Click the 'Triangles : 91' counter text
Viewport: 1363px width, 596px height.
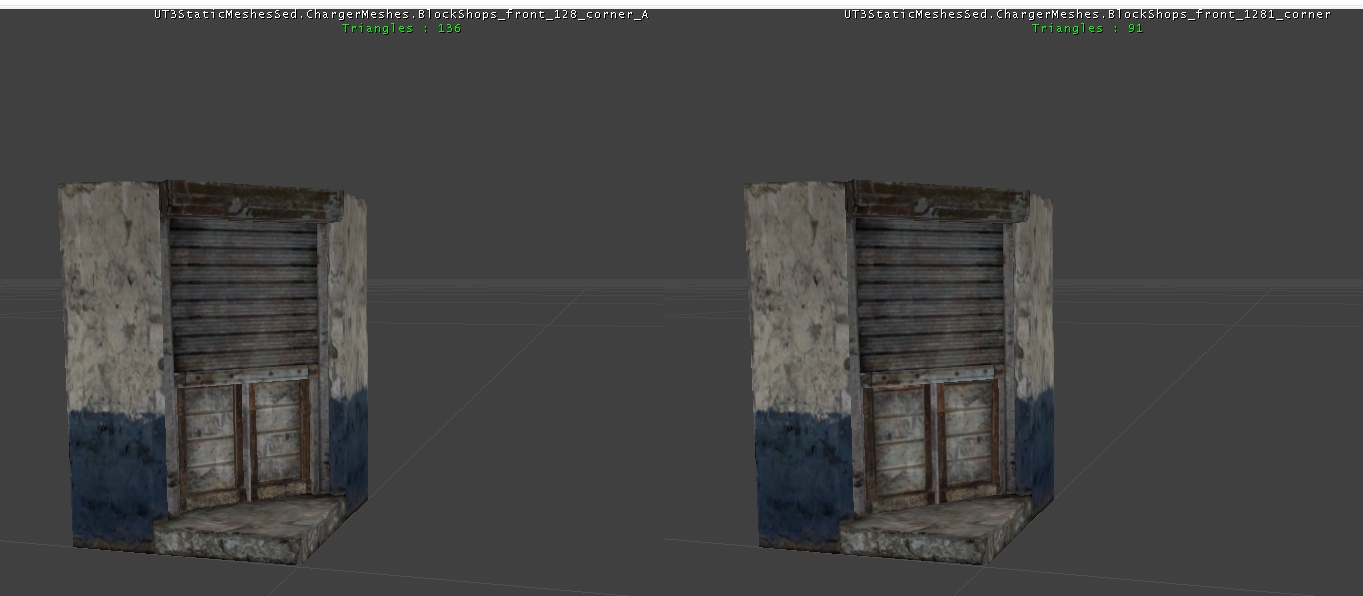(1087, 28)
